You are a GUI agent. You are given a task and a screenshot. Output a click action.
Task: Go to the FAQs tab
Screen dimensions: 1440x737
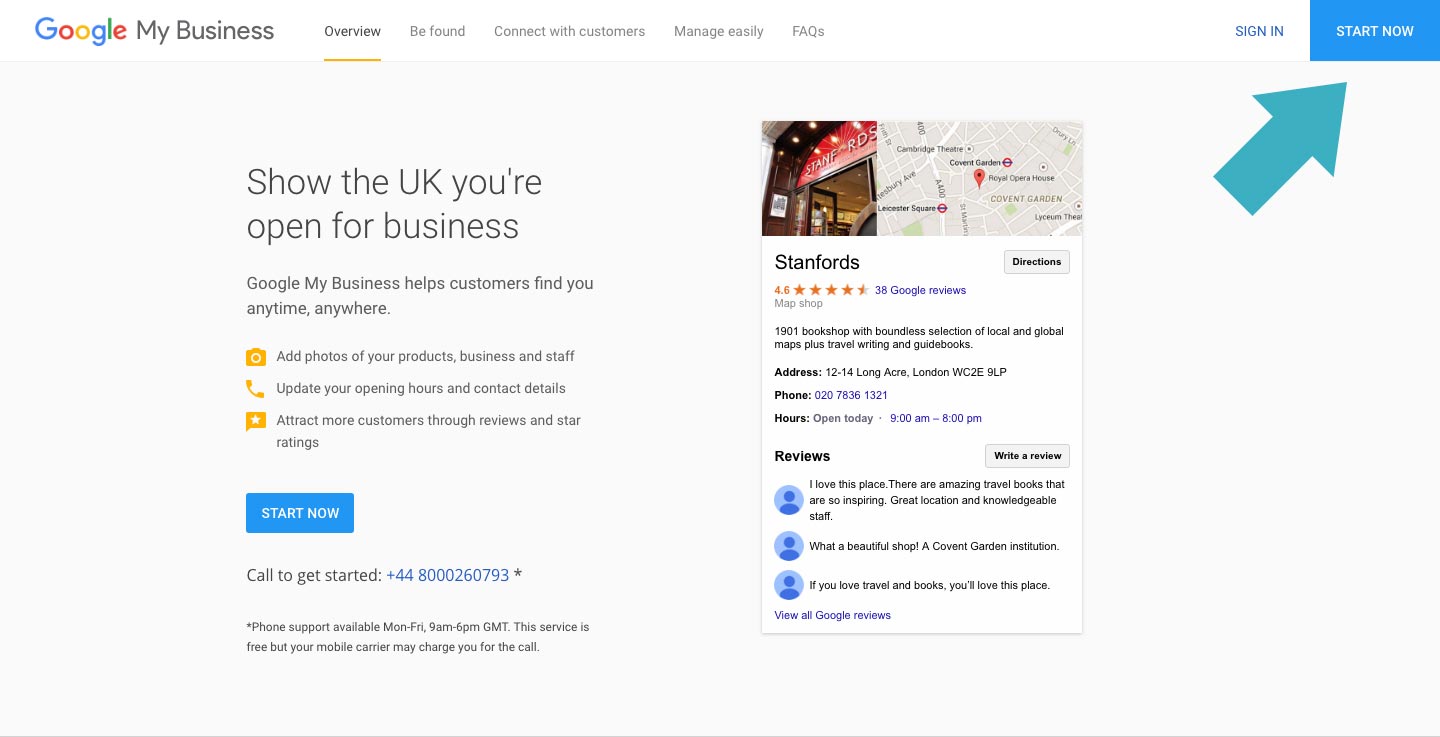(808, 31)
